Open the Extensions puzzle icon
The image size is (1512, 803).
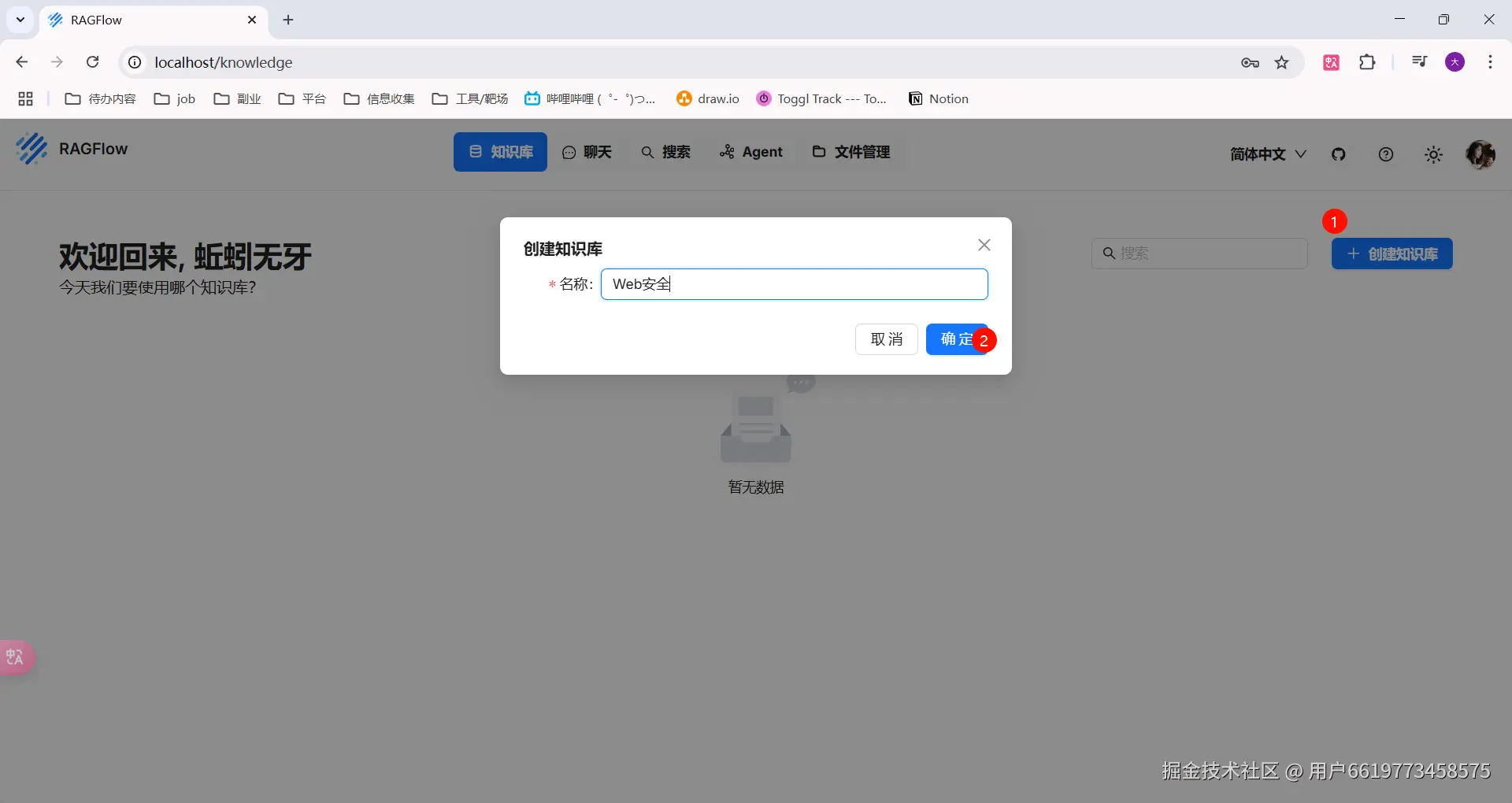tap(1368, 62)
